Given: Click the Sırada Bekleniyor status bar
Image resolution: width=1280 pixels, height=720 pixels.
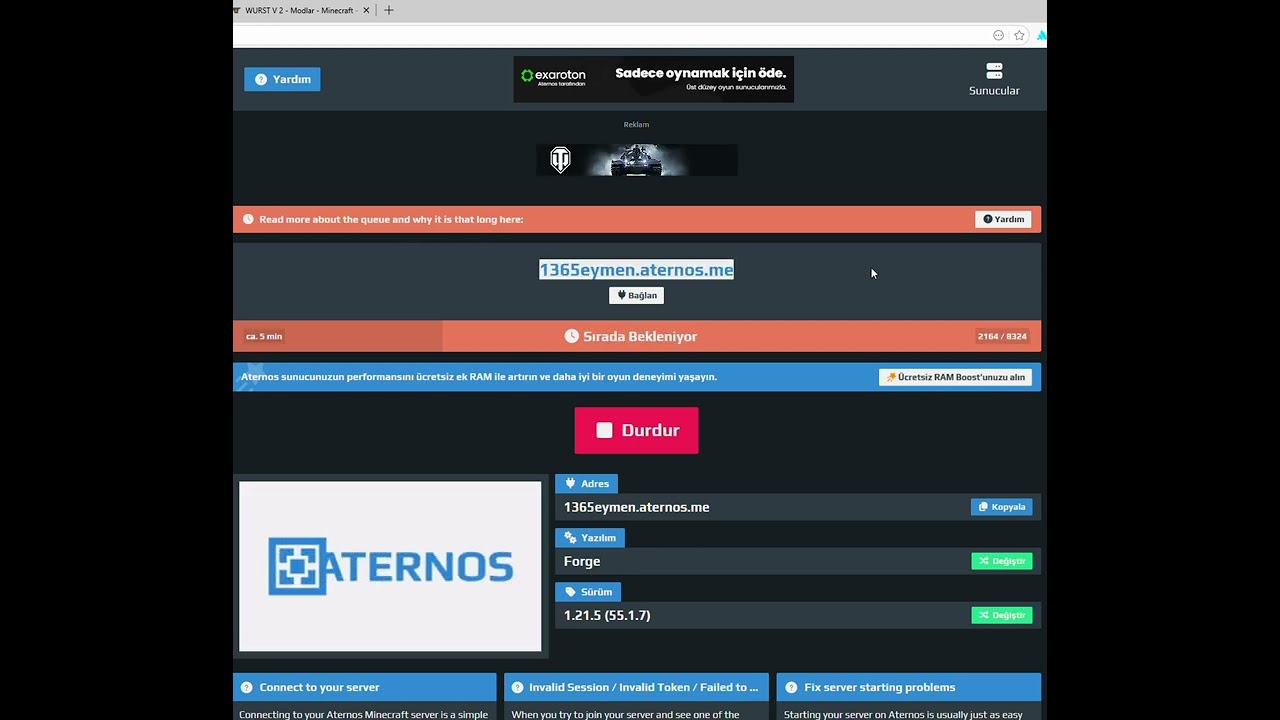Looking at the screenshot, I should [x=637, y=336].
